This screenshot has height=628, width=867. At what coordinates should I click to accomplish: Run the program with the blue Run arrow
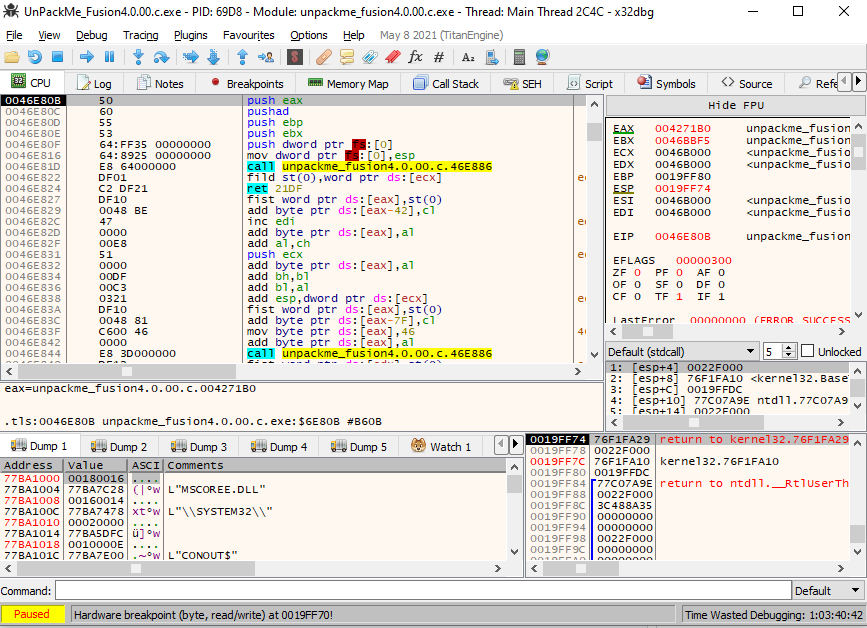tap(87, 57)
